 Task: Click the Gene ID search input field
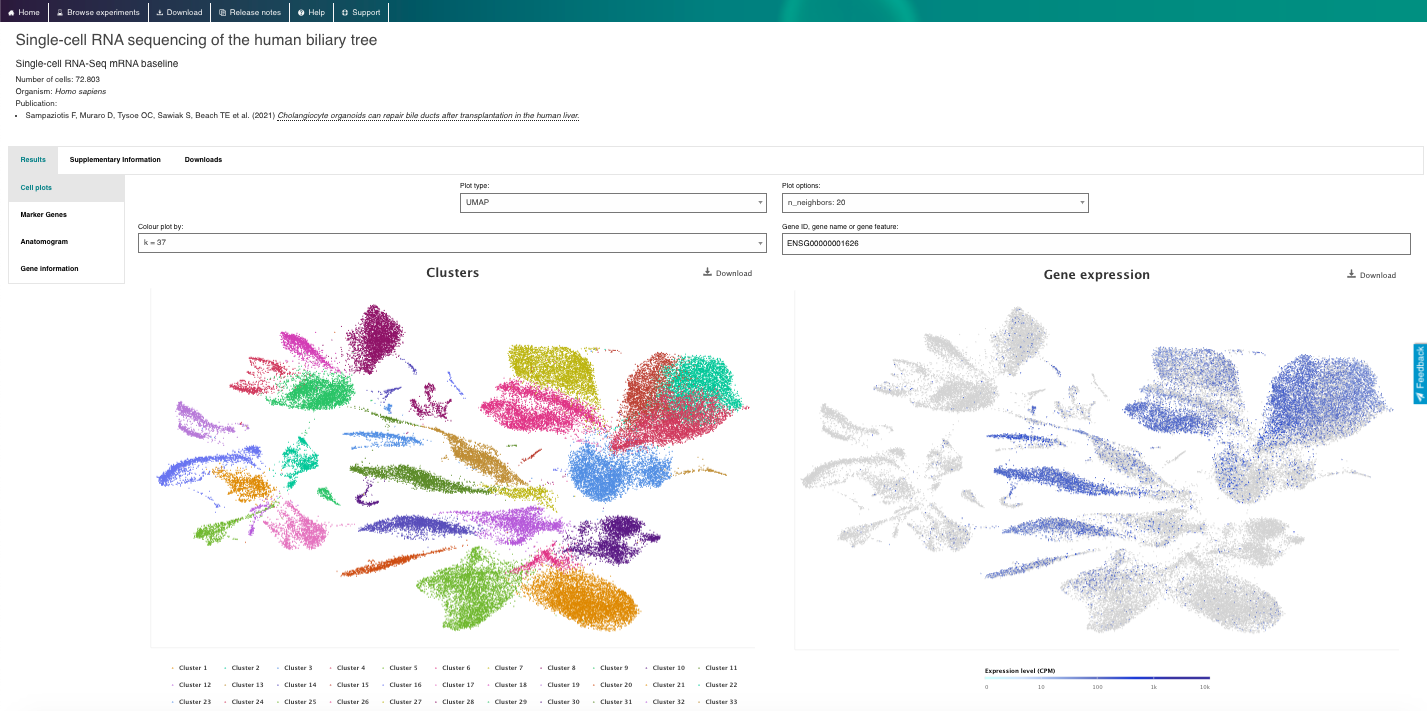coord(1096,244)
